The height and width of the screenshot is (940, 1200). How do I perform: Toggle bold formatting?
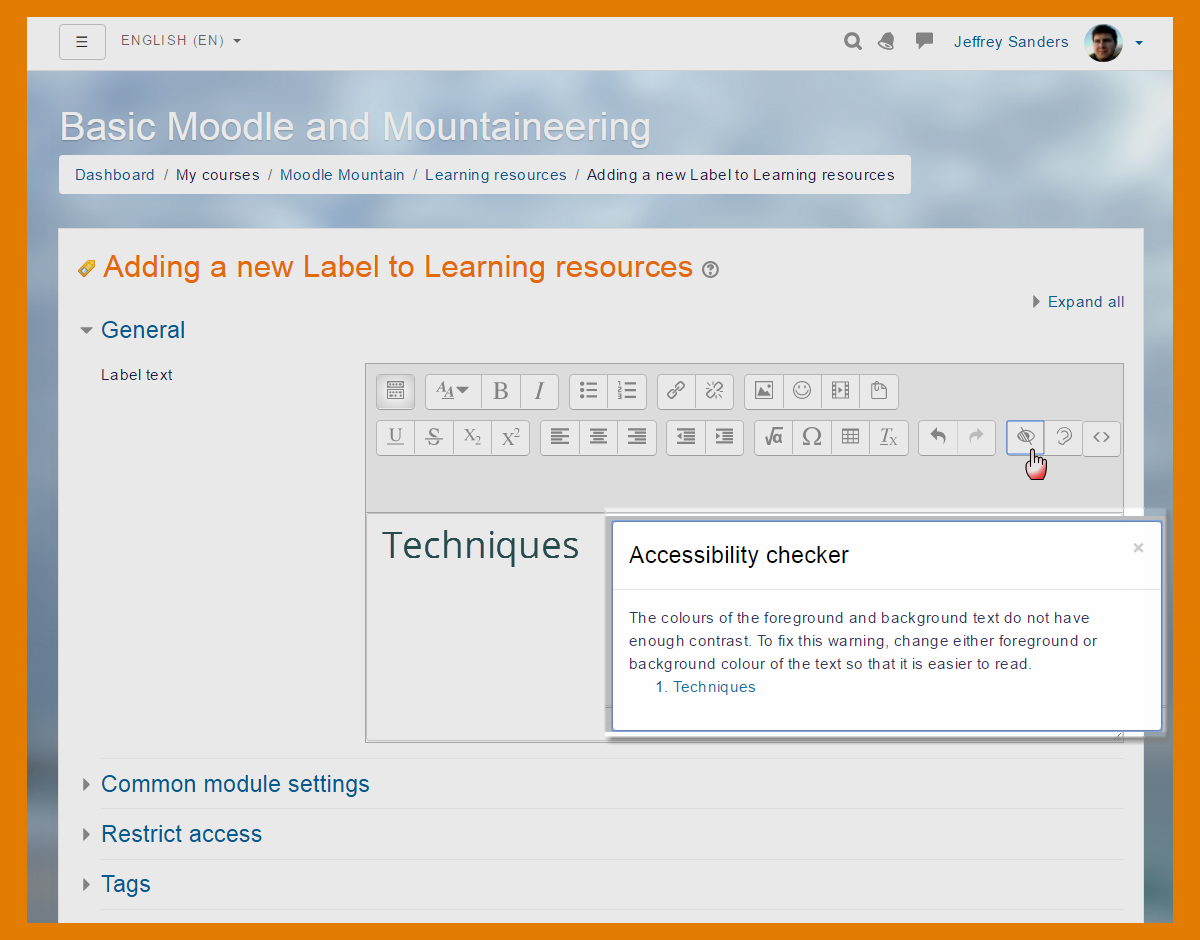pyautogui.click(x=501, y=391)
